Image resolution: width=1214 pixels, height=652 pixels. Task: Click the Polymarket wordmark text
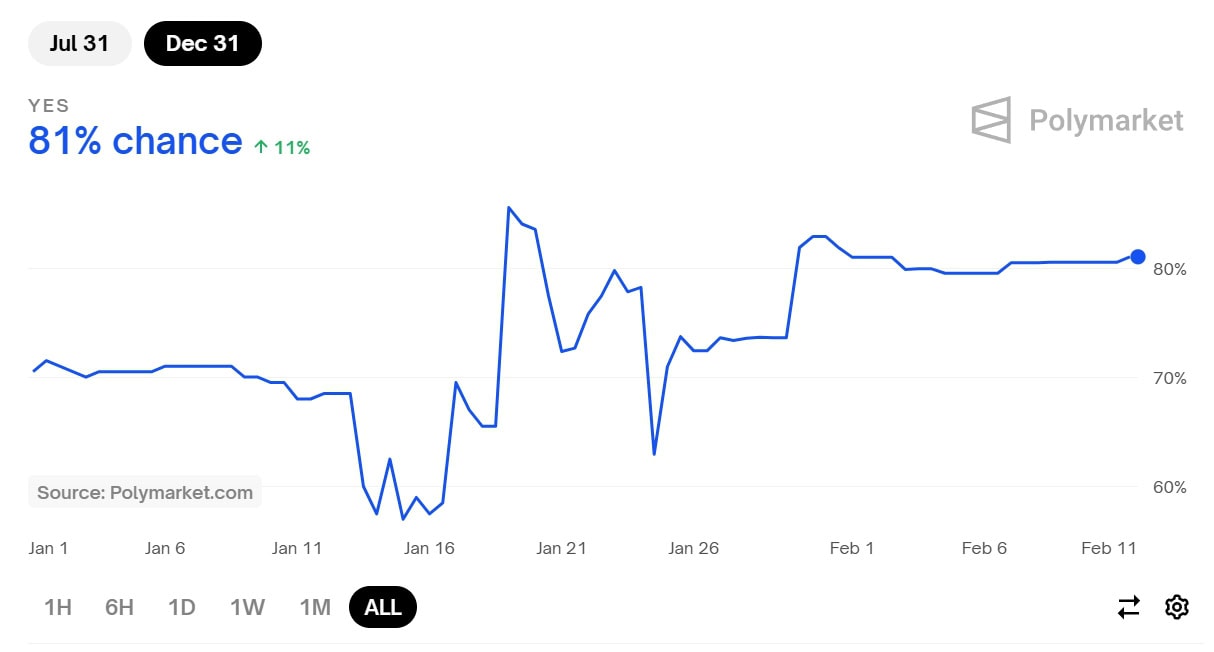[1106, 121]
